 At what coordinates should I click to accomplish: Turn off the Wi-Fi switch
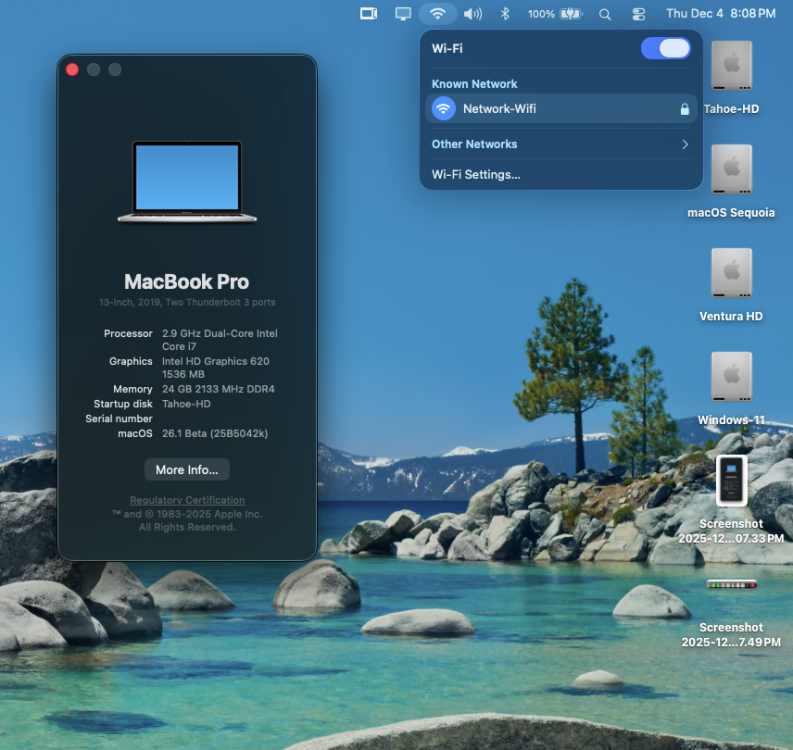pyautogui.click(x=666, y=49)
